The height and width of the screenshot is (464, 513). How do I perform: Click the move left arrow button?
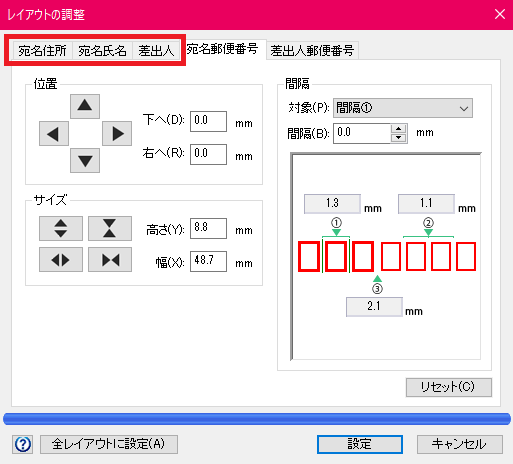tap(54, 134)
